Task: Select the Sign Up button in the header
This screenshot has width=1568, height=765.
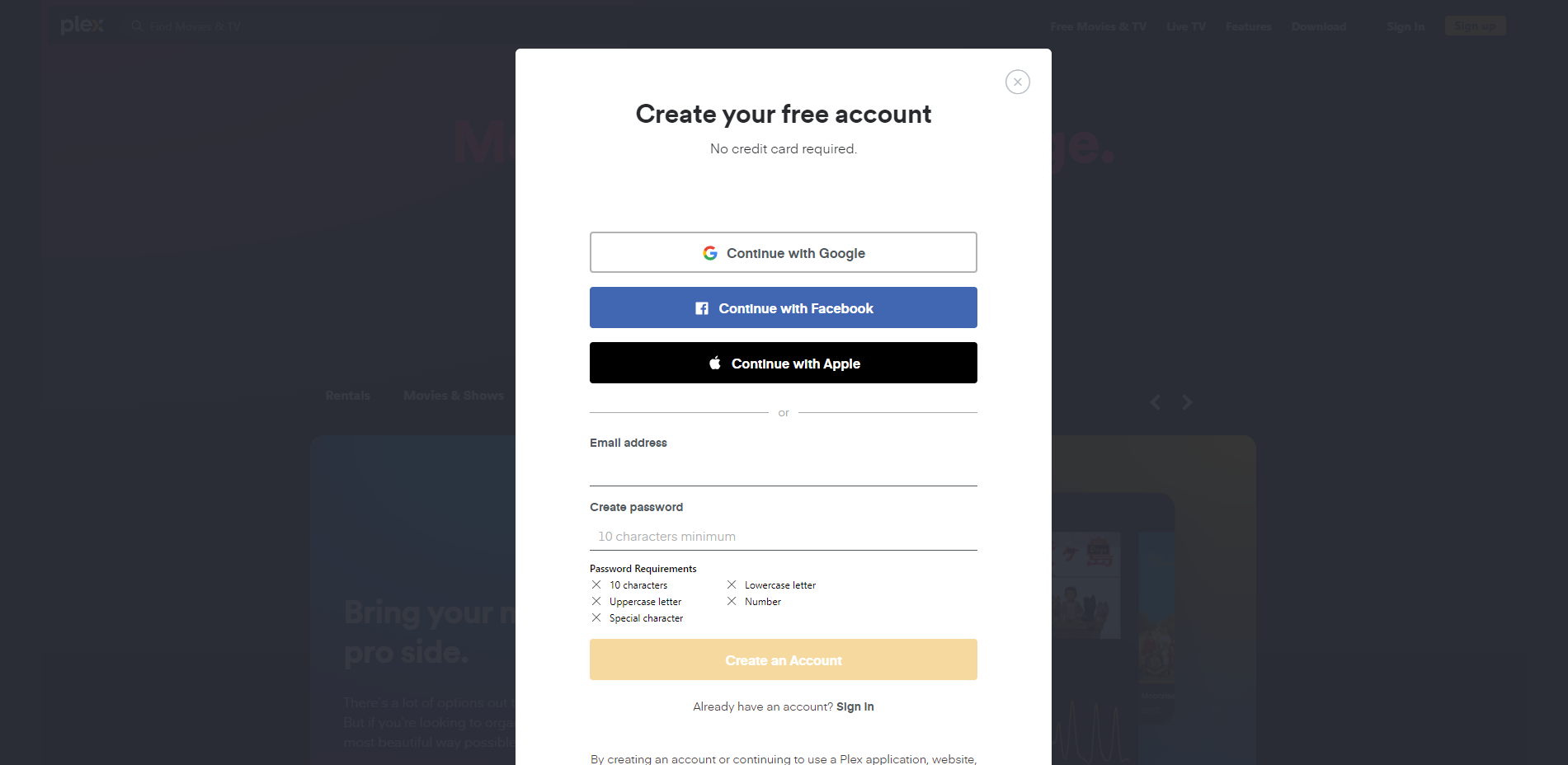Action: (1475, 26)
